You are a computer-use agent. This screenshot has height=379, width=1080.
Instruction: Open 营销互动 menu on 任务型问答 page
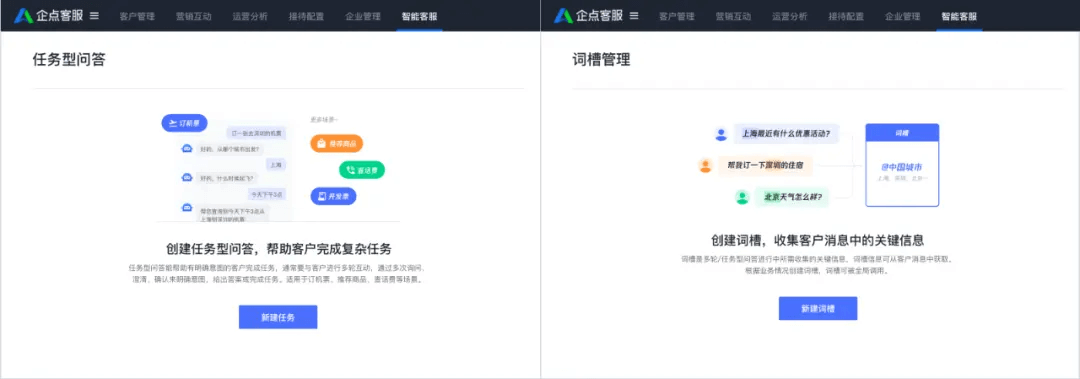(x=194, y=16)
